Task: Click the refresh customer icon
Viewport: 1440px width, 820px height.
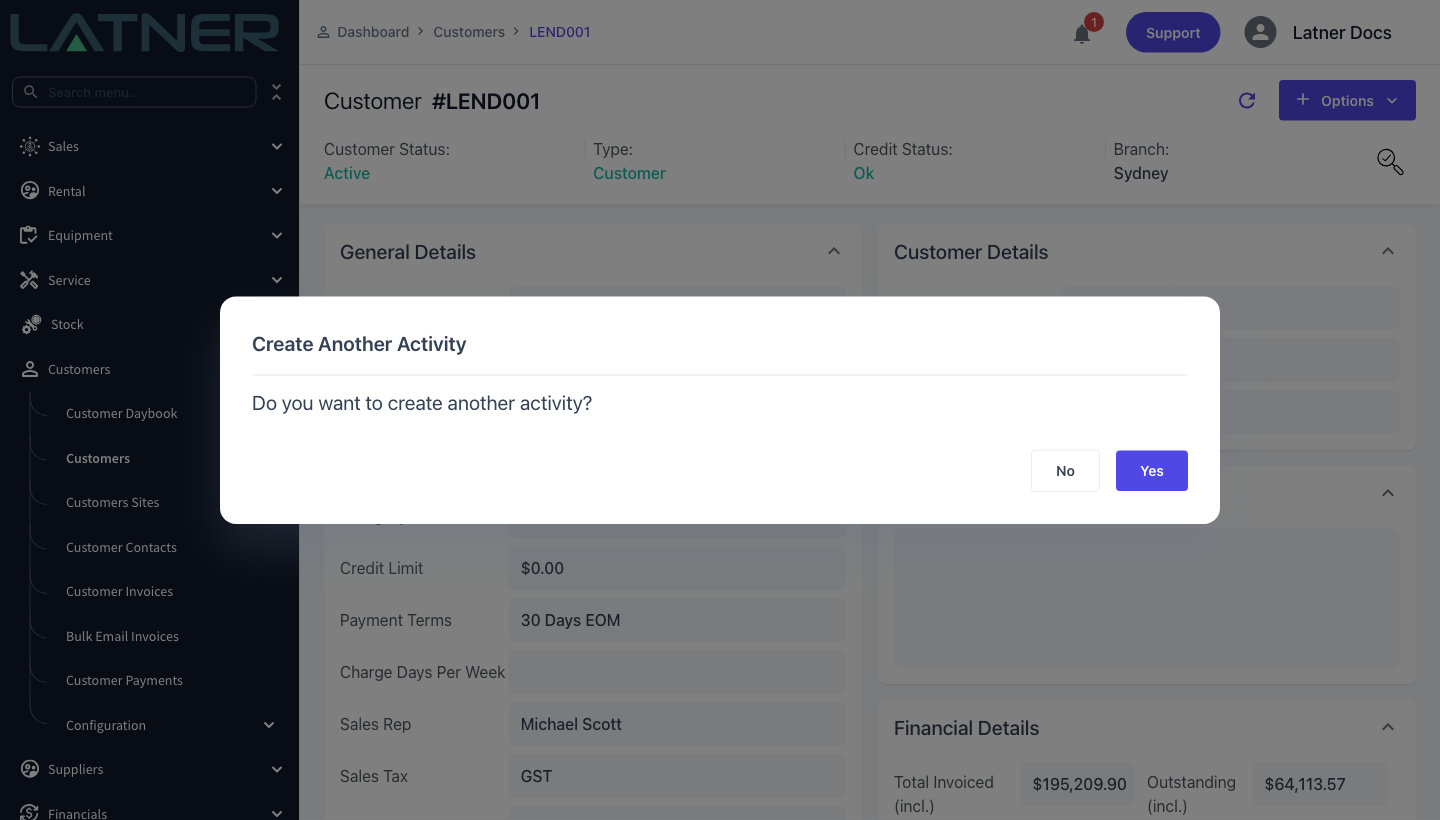Action: point(1247,100)
